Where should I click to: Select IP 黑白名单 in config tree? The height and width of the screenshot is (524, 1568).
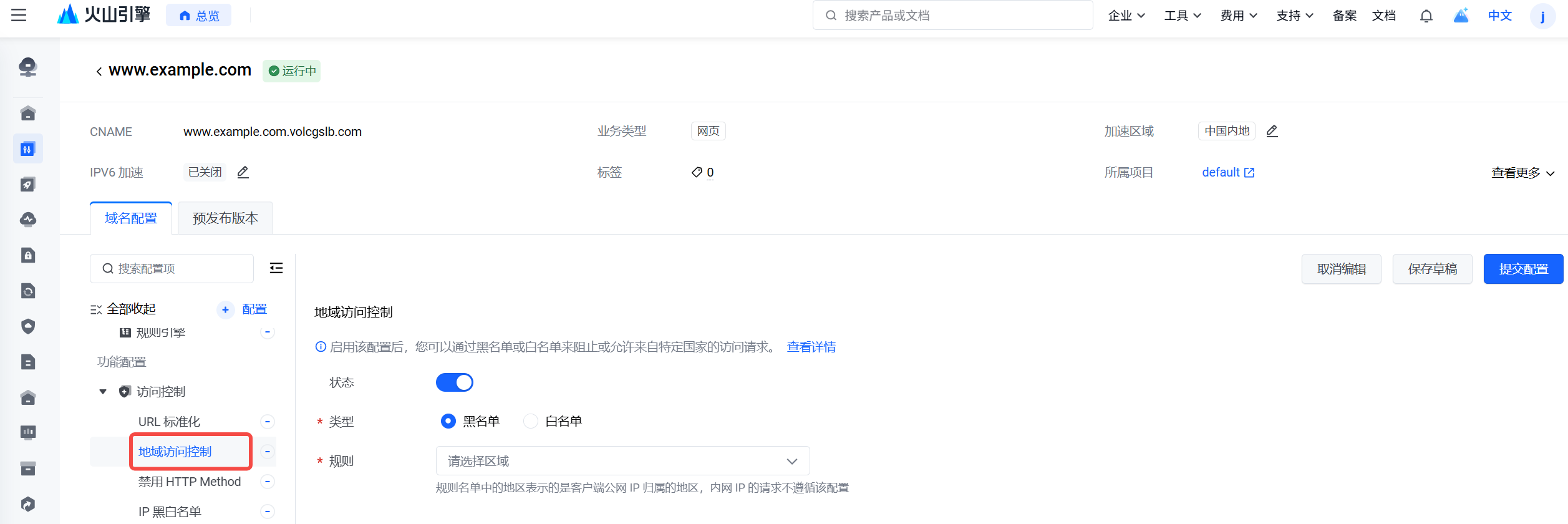click(170, 512)
